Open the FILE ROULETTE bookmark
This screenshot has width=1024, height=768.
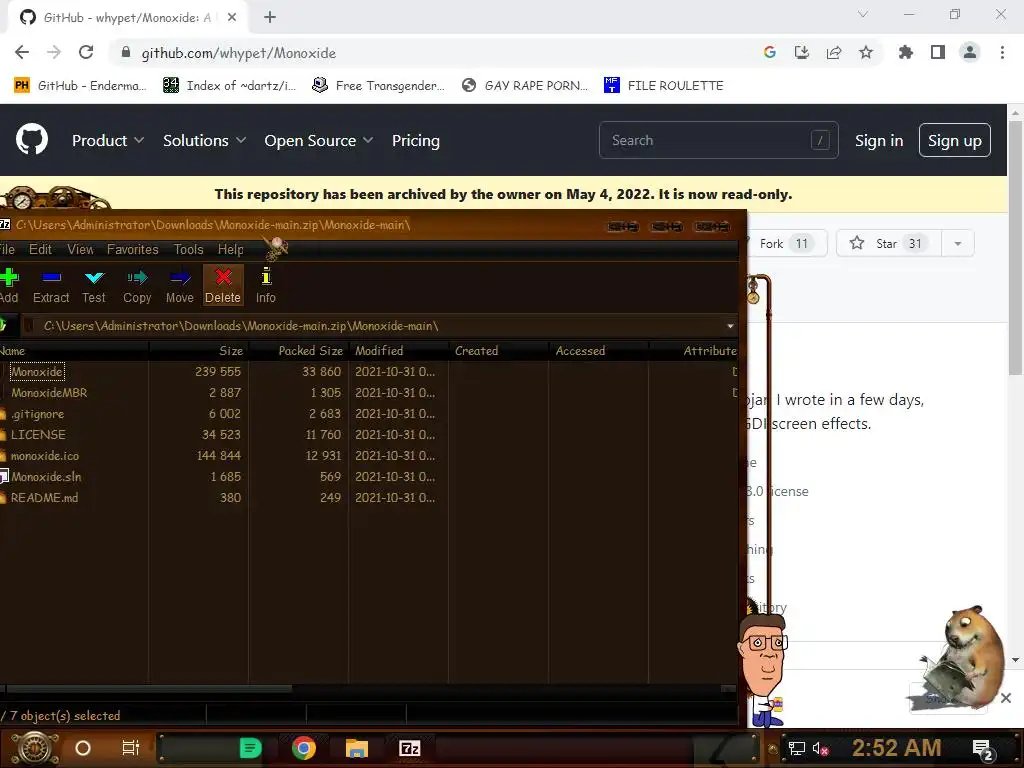pyautogui.click(x=664, y=86)
